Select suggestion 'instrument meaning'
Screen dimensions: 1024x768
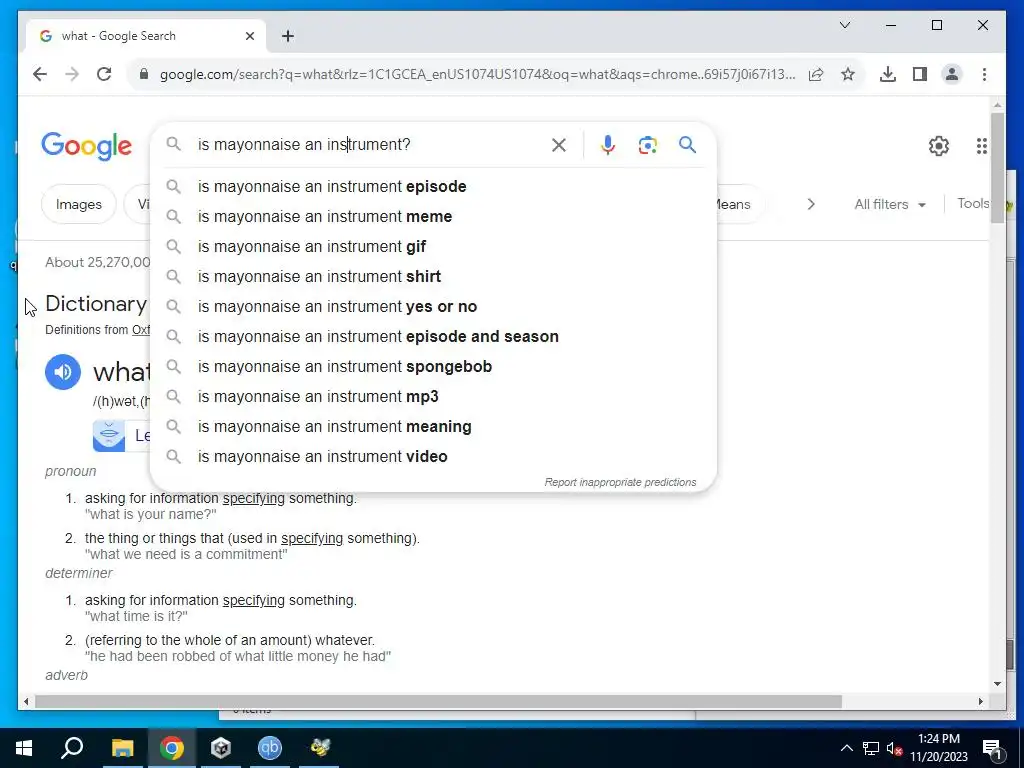click(x=433, y=426)
